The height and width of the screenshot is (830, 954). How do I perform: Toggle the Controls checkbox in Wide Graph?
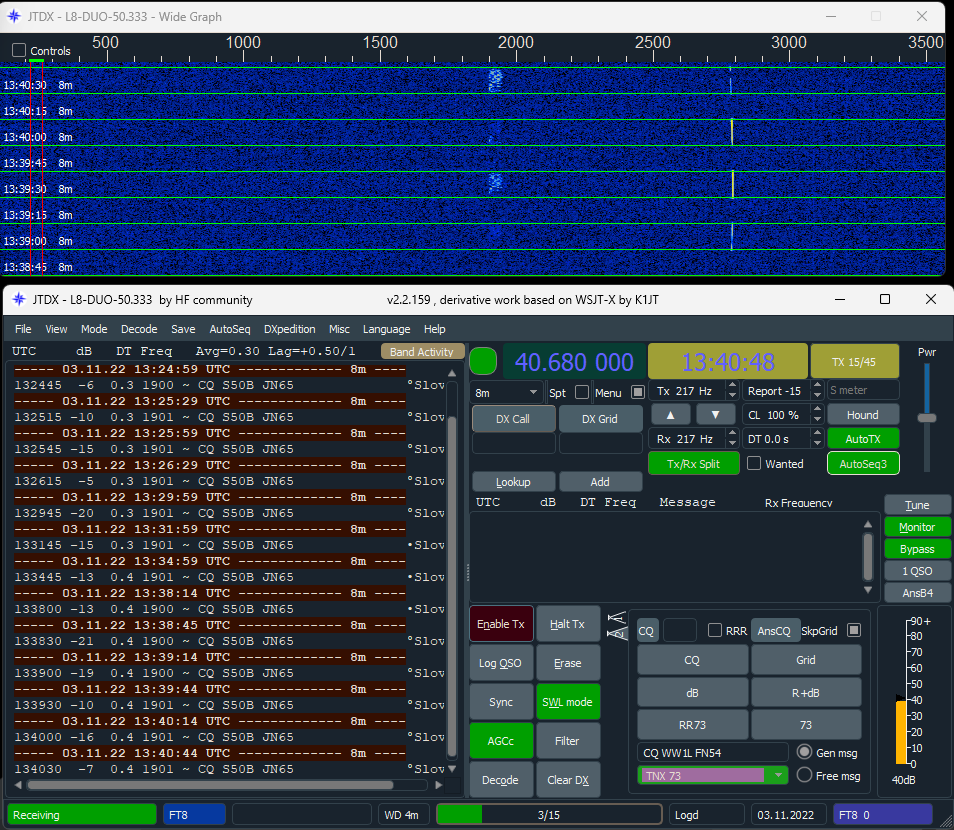19,51
